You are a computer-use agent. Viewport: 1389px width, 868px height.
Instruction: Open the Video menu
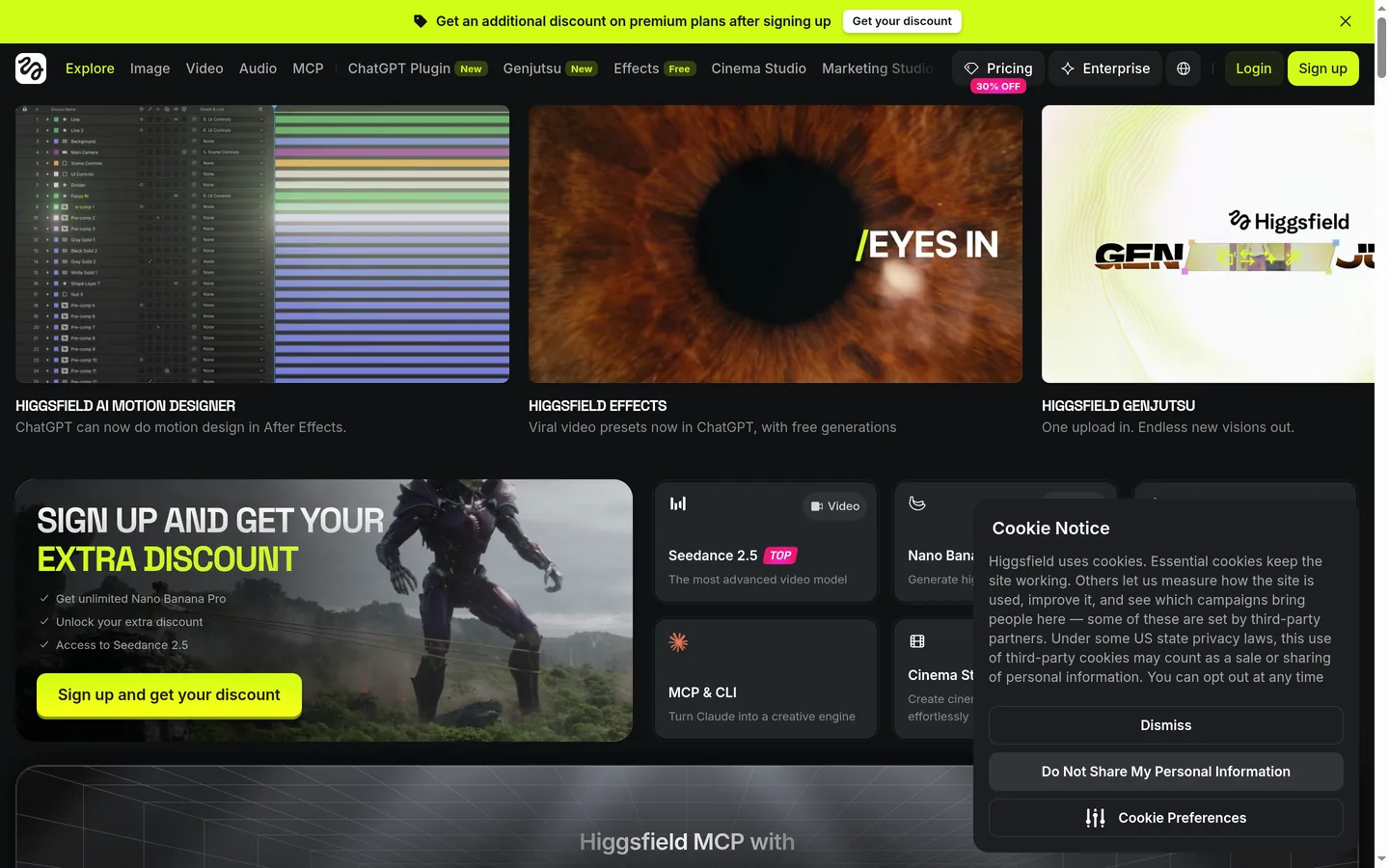pyautogui.click(x=204, y=68)
